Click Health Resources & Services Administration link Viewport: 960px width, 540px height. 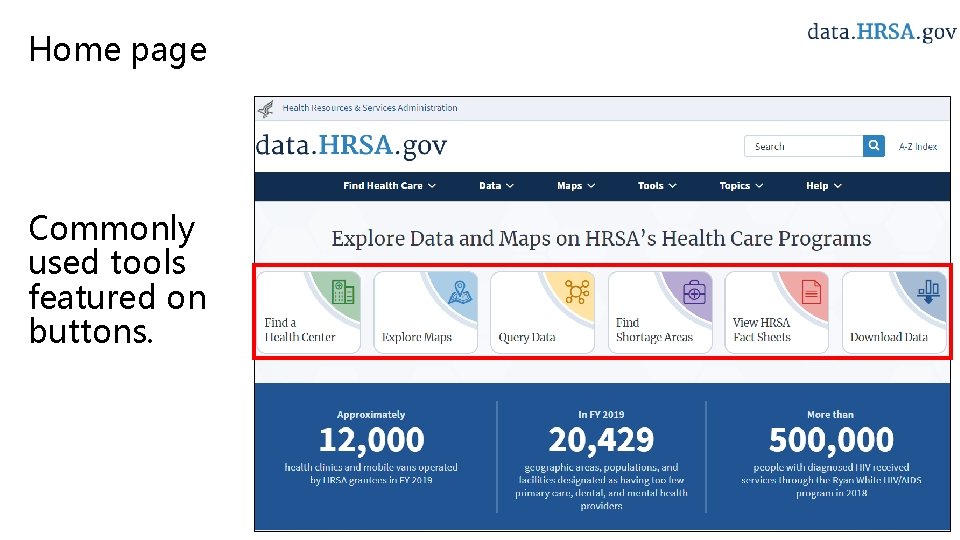[x=370, y=108]
